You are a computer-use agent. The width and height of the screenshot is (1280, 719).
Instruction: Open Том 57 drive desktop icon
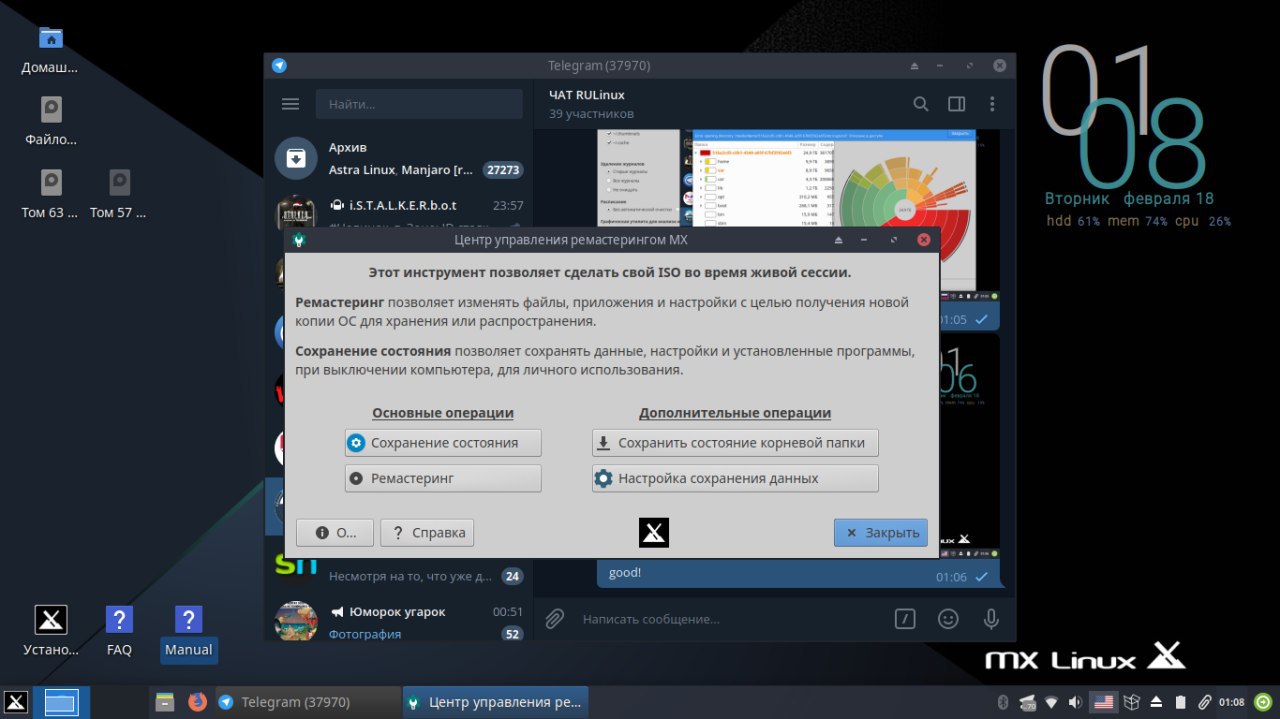(118, 193)
